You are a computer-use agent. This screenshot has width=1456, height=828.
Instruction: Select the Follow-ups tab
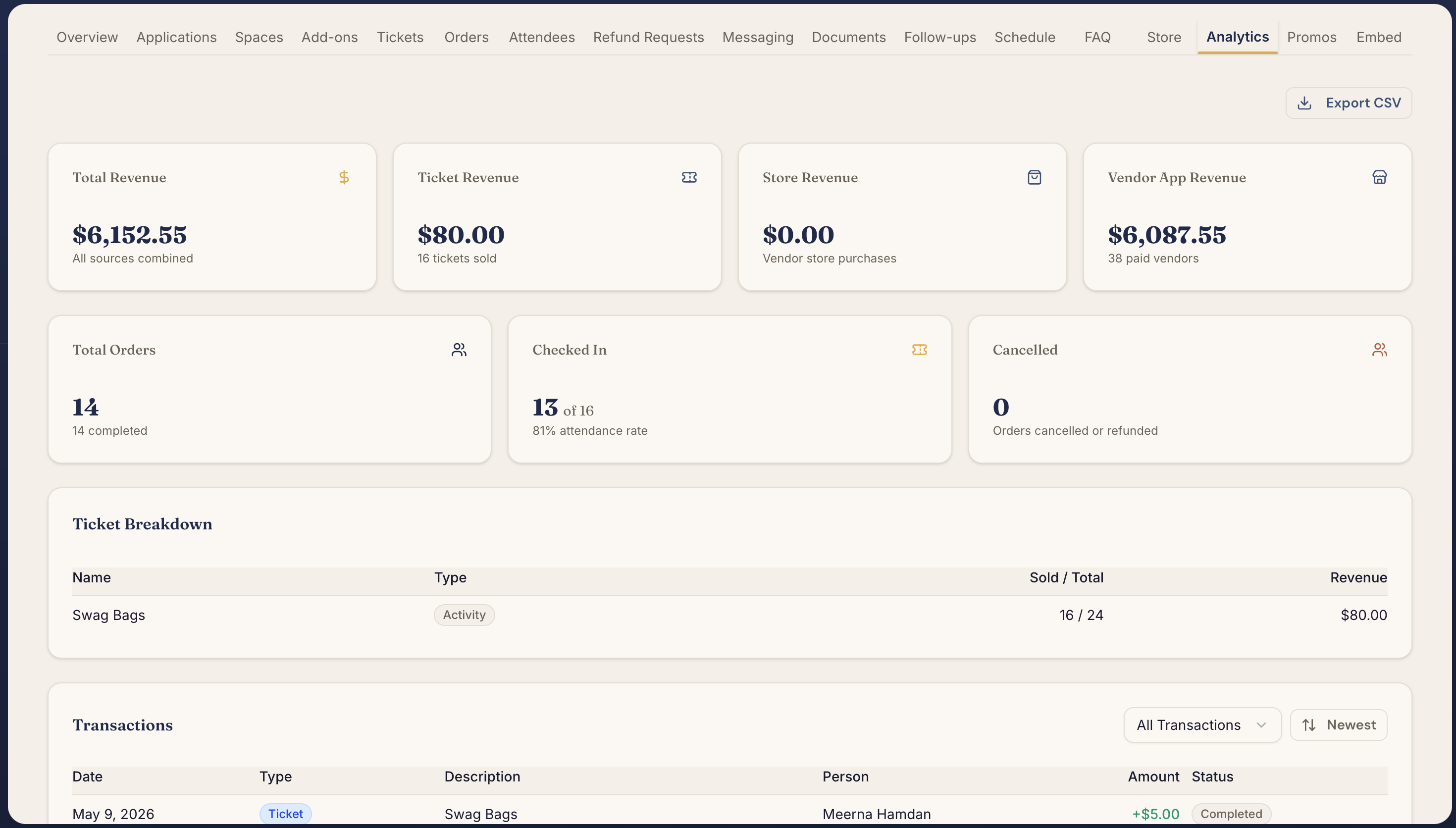coord(940,38)
